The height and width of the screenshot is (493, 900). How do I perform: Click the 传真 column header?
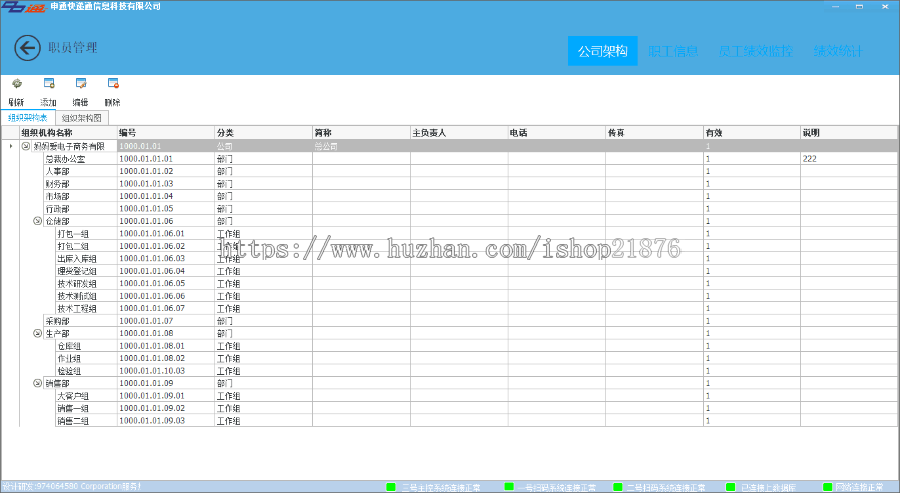coord(654,133)
